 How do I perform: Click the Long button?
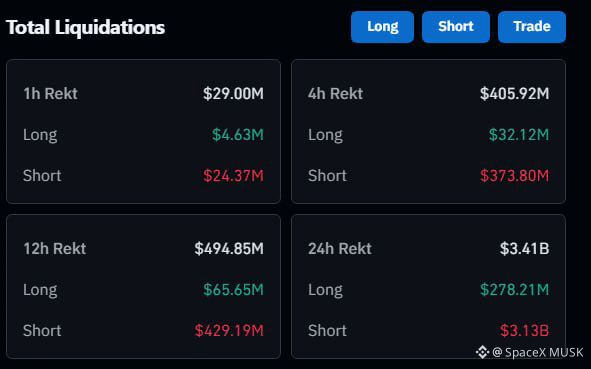click(x=382, y=27)
